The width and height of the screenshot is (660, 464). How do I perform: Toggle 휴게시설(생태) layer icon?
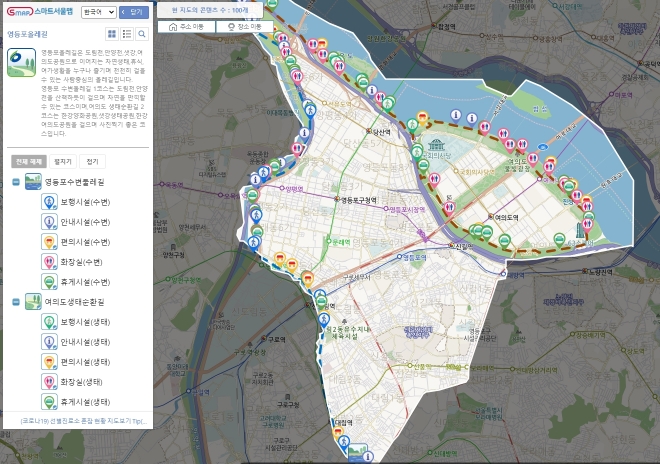49,401
